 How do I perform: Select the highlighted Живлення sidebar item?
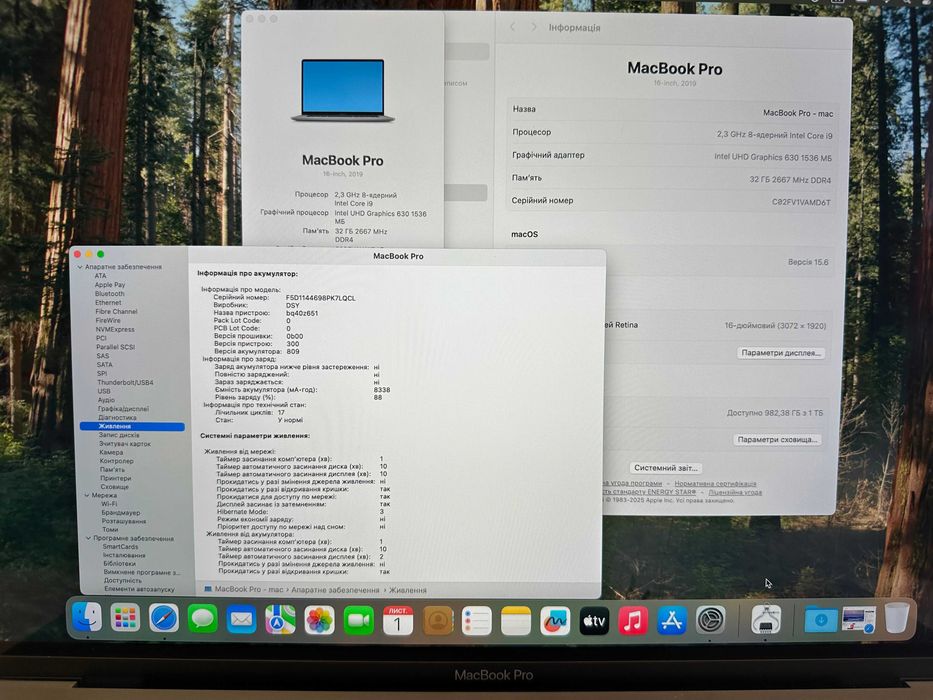click(132, 426)
